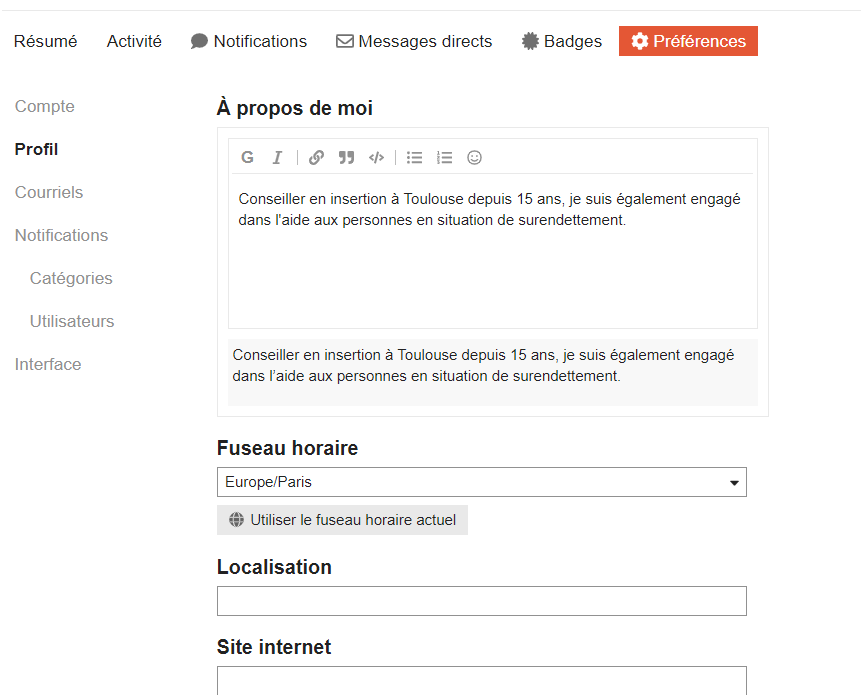This screenshot has height=695, width=861.
Task: Click the Europe/Paris dropdown arrow
Action: pyautogui.click(x=734, y=483)
